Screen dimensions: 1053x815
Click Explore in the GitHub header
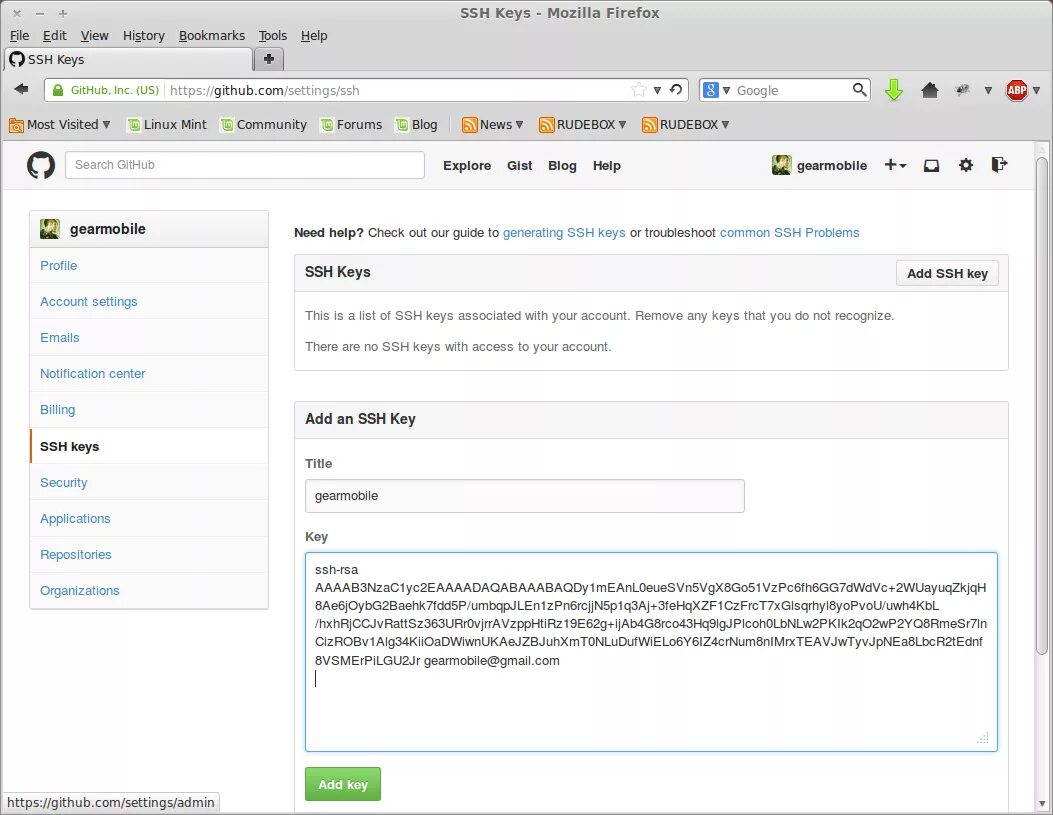pos(467,165)
